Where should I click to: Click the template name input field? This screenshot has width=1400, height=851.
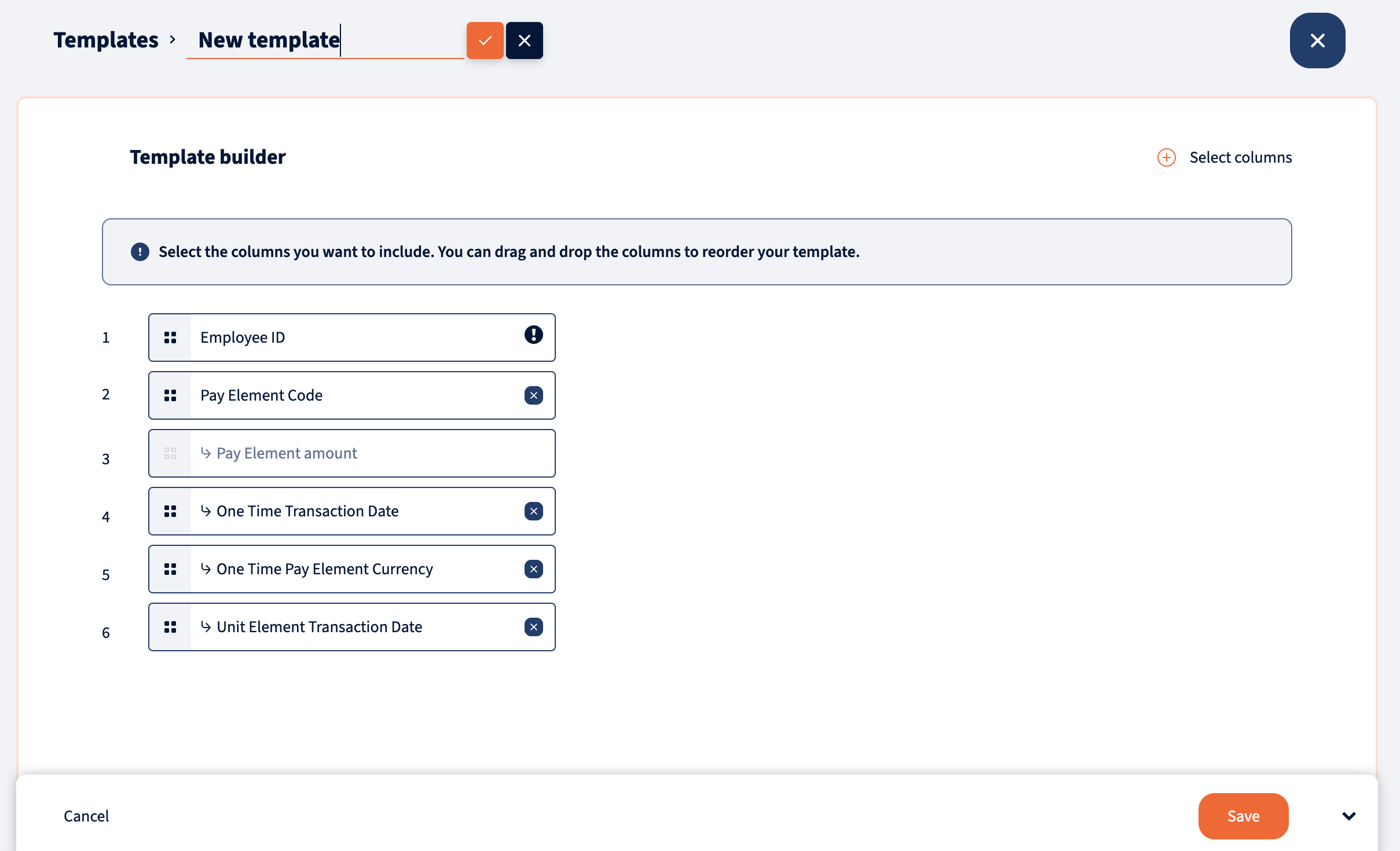coord(324,41)
